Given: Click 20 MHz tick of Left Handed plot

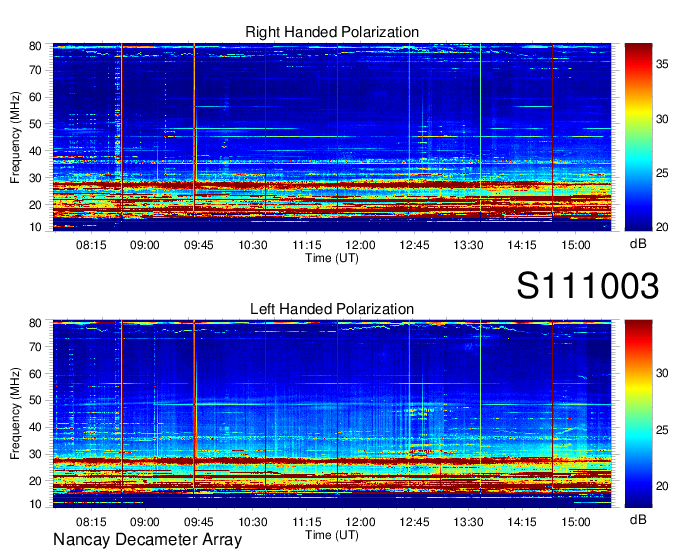Looking at the screenshot, I should coord(35,481).
